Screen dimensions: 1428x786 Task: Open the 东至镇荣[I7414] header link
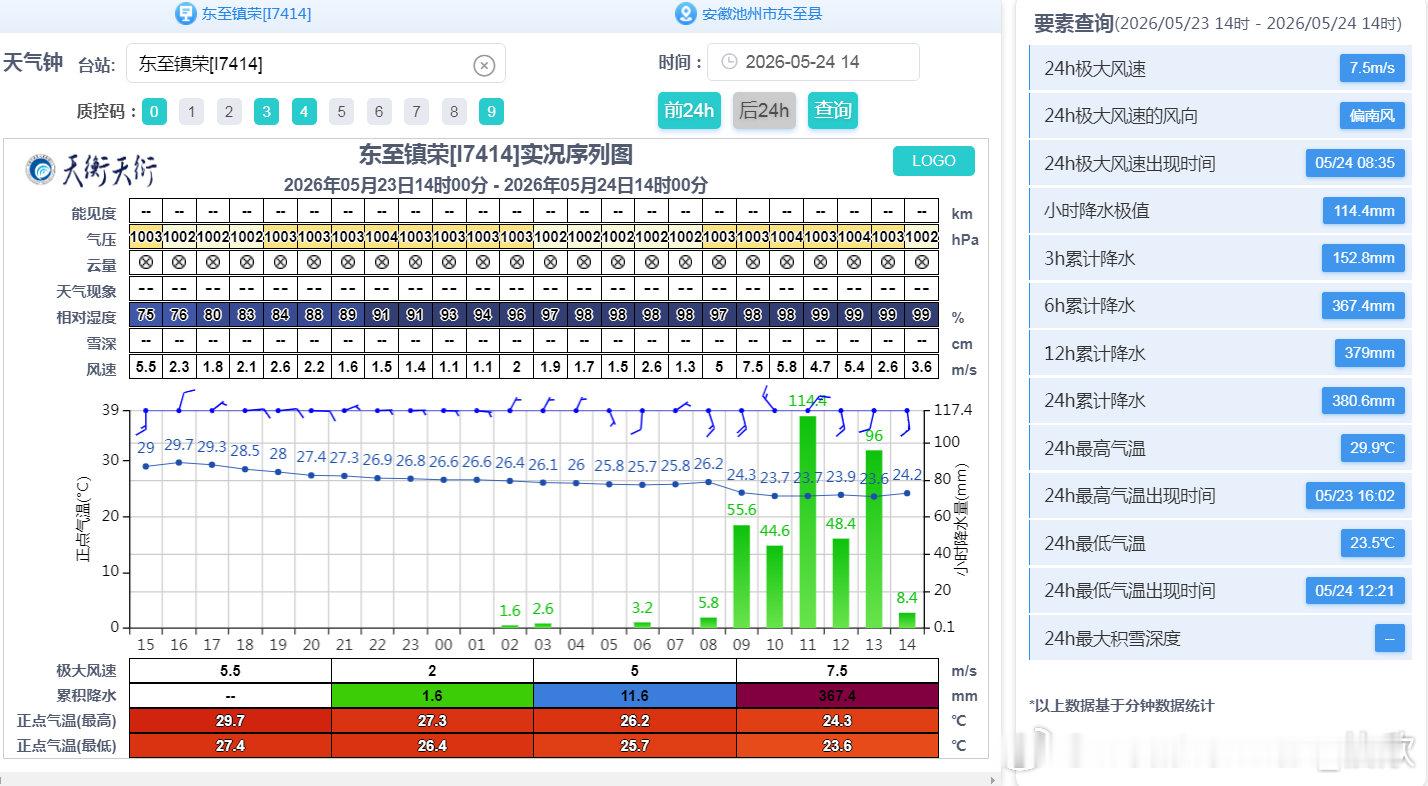(256, 14)
